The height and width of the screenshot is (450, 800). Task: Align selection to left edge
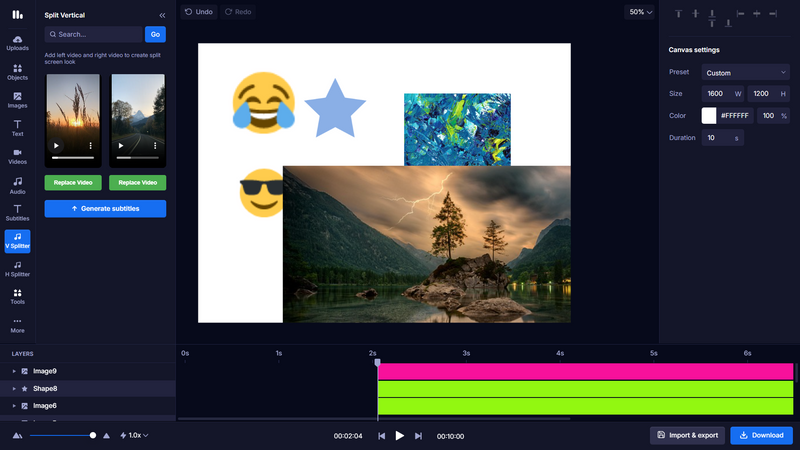(x=741, y=13)
